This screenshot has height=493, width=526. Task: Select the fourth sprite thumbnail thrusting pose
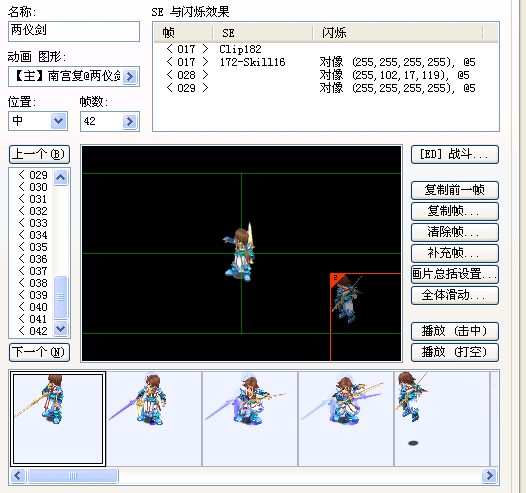(x=346, y=419)
